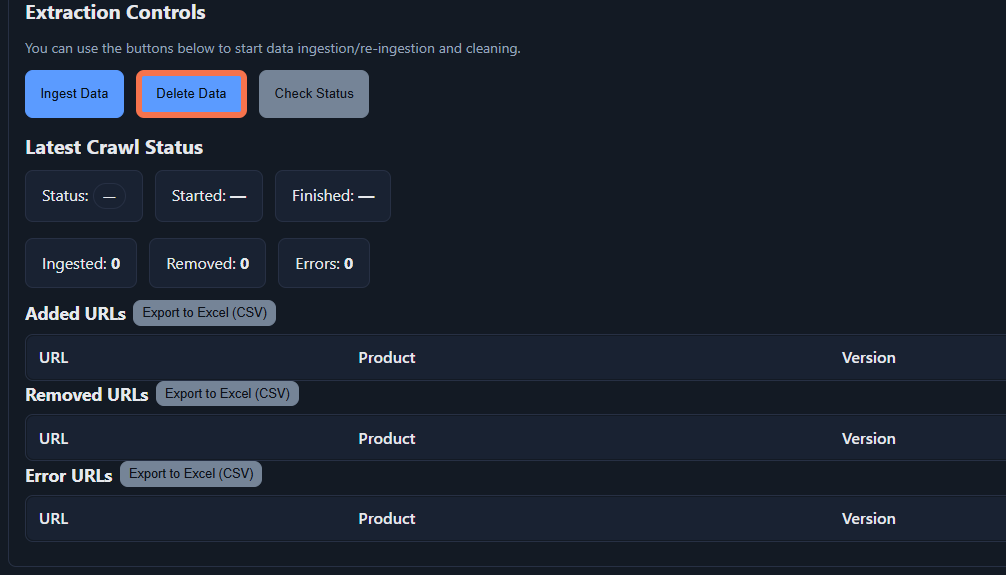1006x575 pixels.
Task: Click the Errors count card
Action: [324, 264]
